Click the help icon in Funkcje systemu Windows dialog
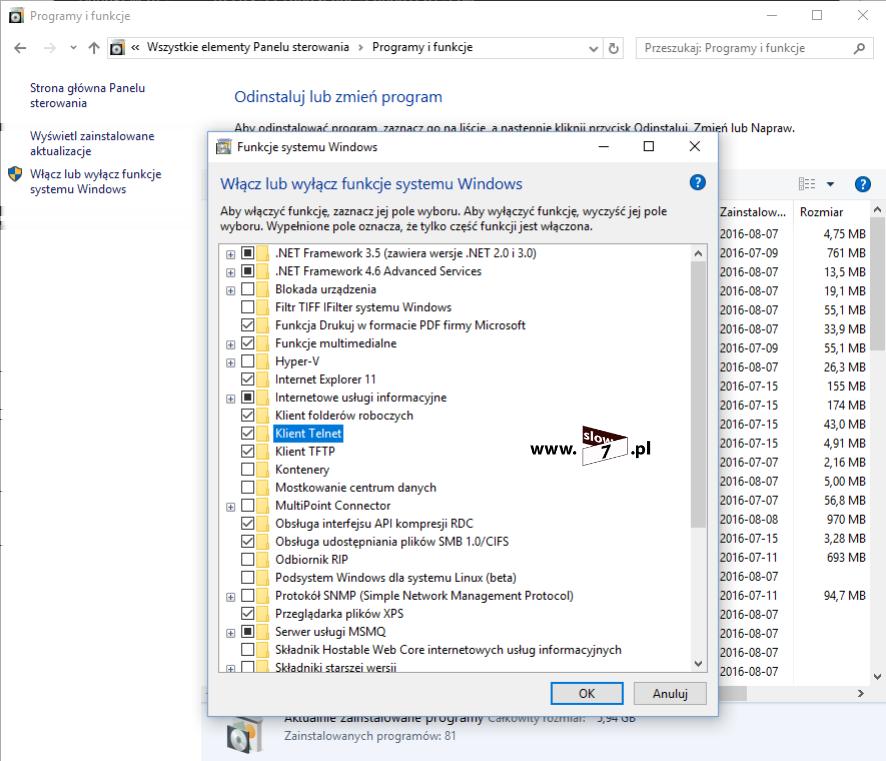Image resolution: width=886 pixels, height=761 pixels. (698, 182)
